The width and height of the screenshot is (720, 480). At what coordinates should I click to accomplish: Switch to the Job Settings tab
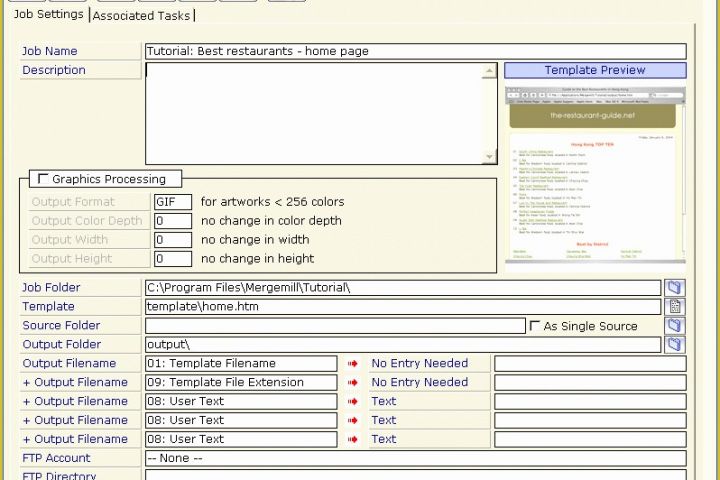click(x=48, y=14)
